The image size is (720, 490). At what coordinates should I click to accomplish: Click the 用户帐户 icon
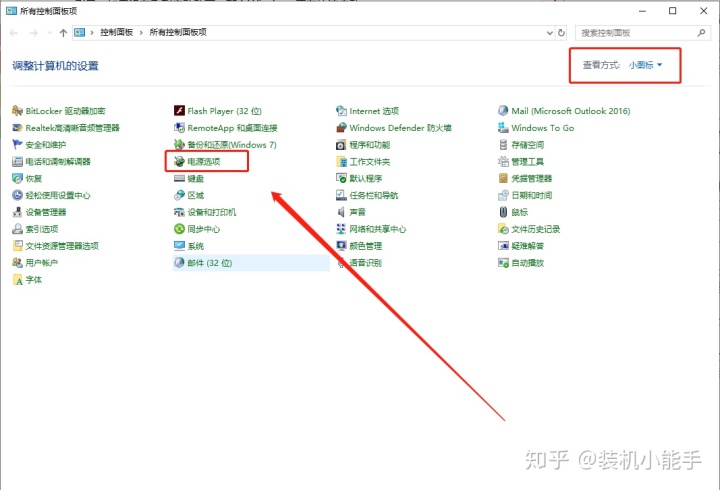point(17,263)
